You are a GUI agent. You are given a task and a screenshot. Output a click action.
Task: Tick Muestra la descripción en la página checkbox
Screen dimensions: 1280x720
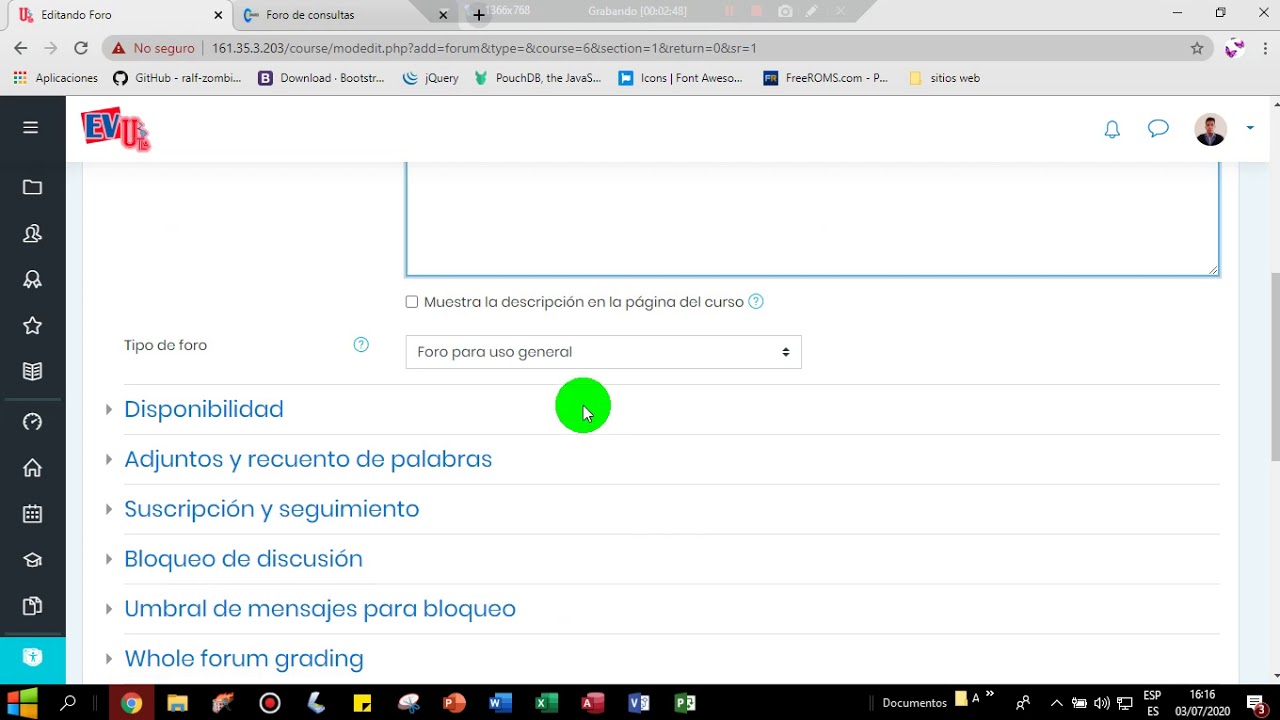(412, 302)
